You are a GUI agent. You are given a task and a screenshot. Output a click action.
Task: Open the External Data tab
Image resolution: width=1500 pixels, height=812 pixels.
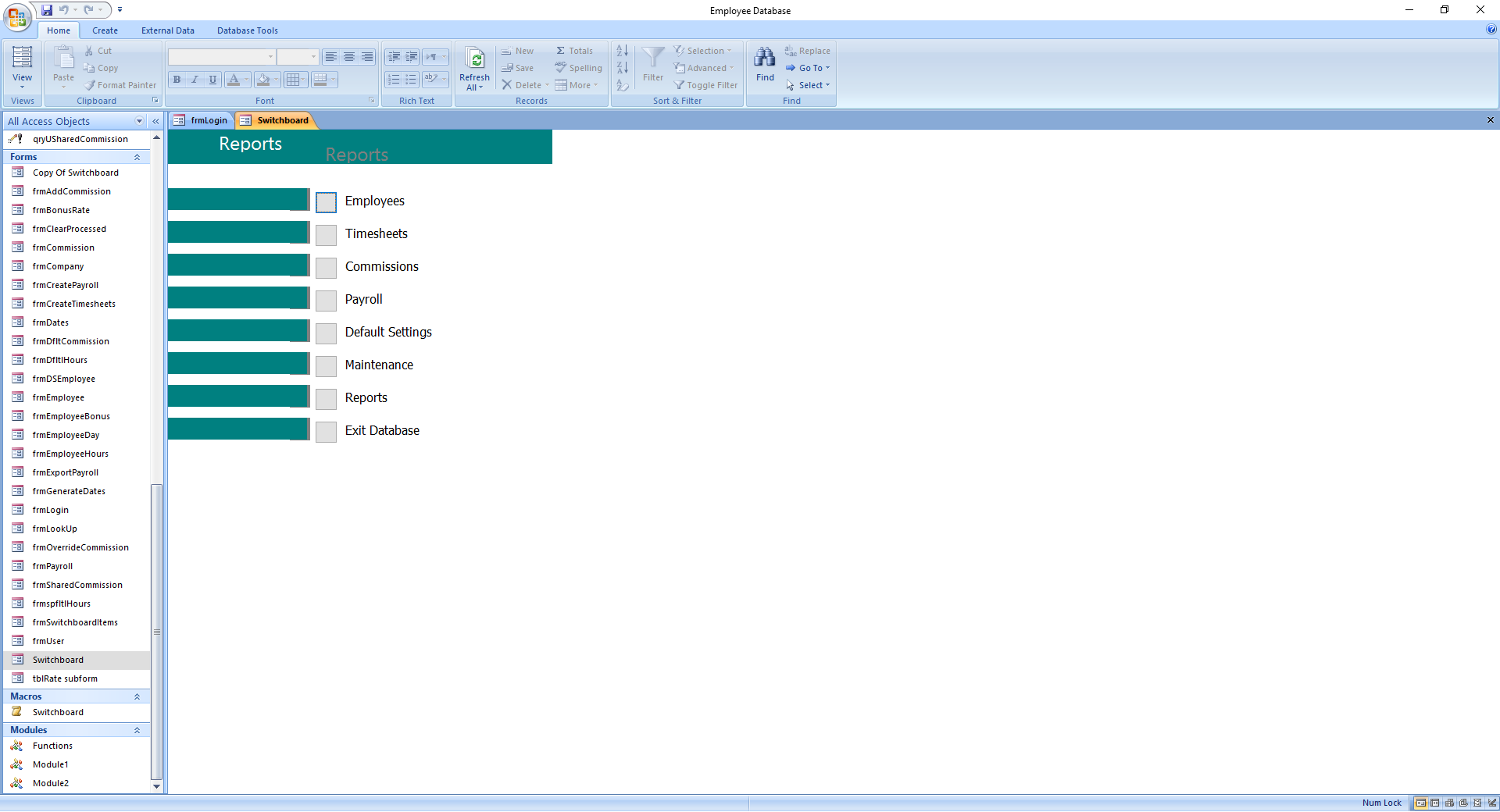[x=168, y=30]
